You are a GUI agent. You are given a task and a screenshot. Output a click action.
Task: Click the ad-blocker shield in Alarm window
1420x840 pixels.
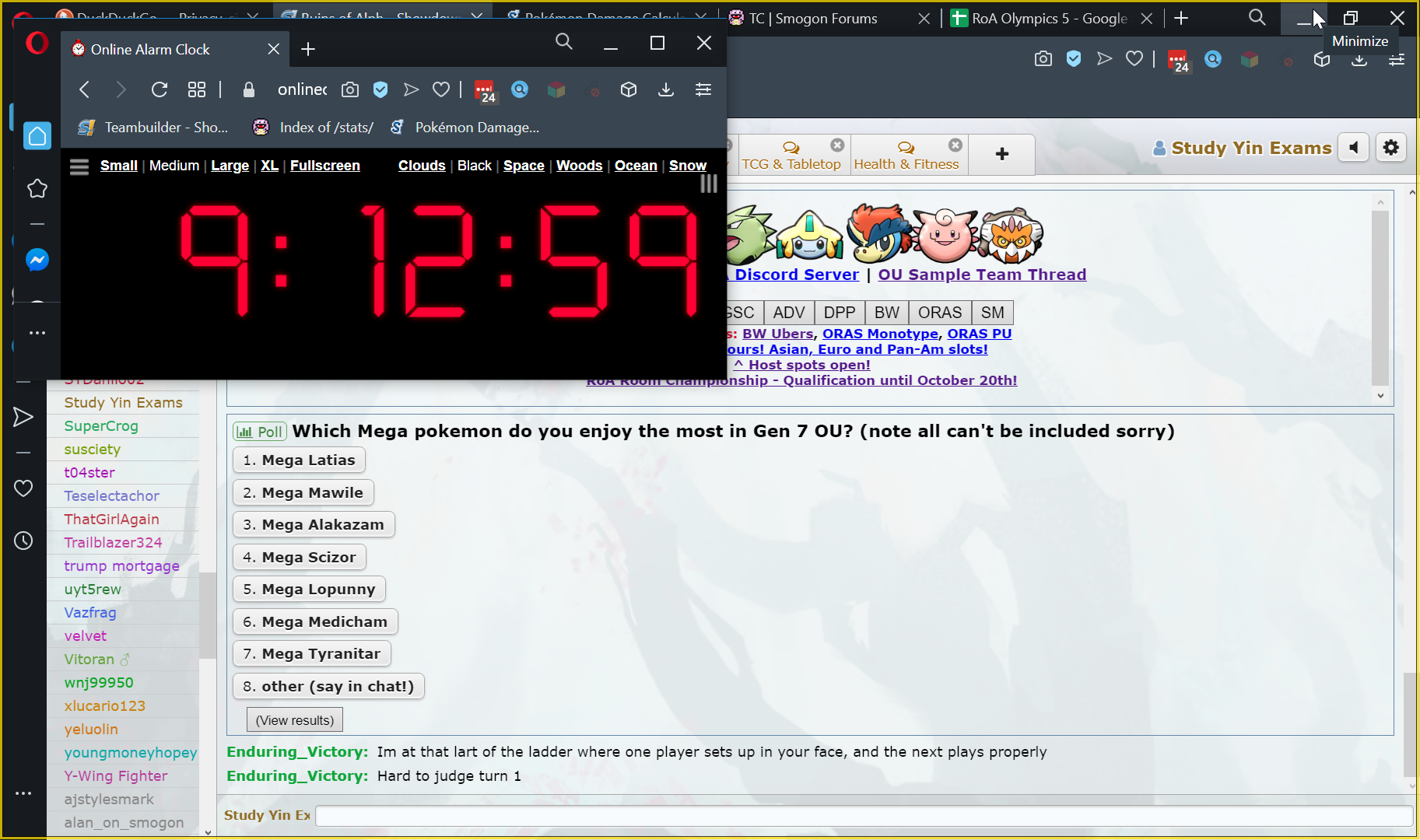[380, 89]
